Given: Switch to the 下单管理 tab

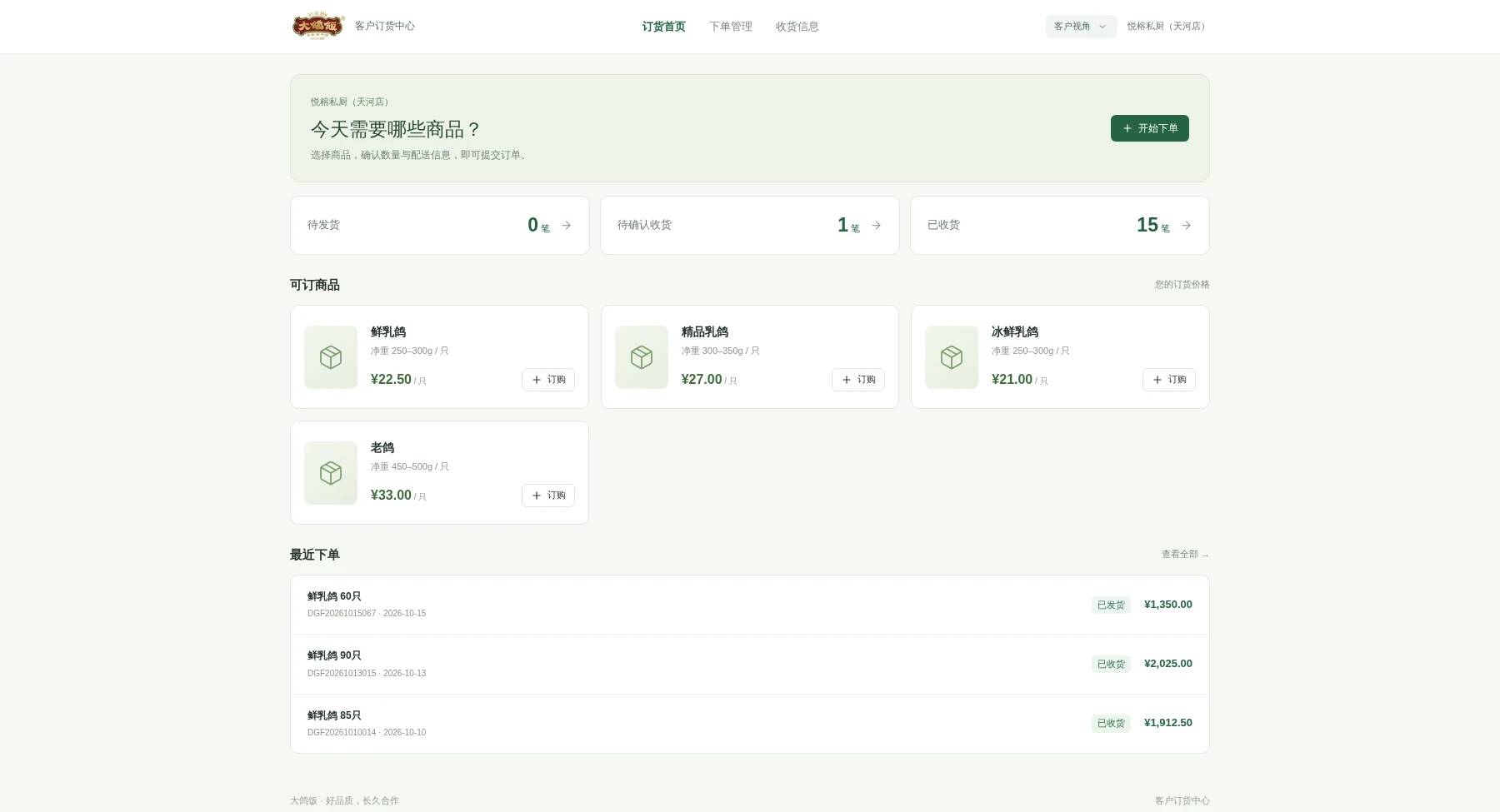Looking at the screenshot, I should pyautogui.click(x=731, y=27).
